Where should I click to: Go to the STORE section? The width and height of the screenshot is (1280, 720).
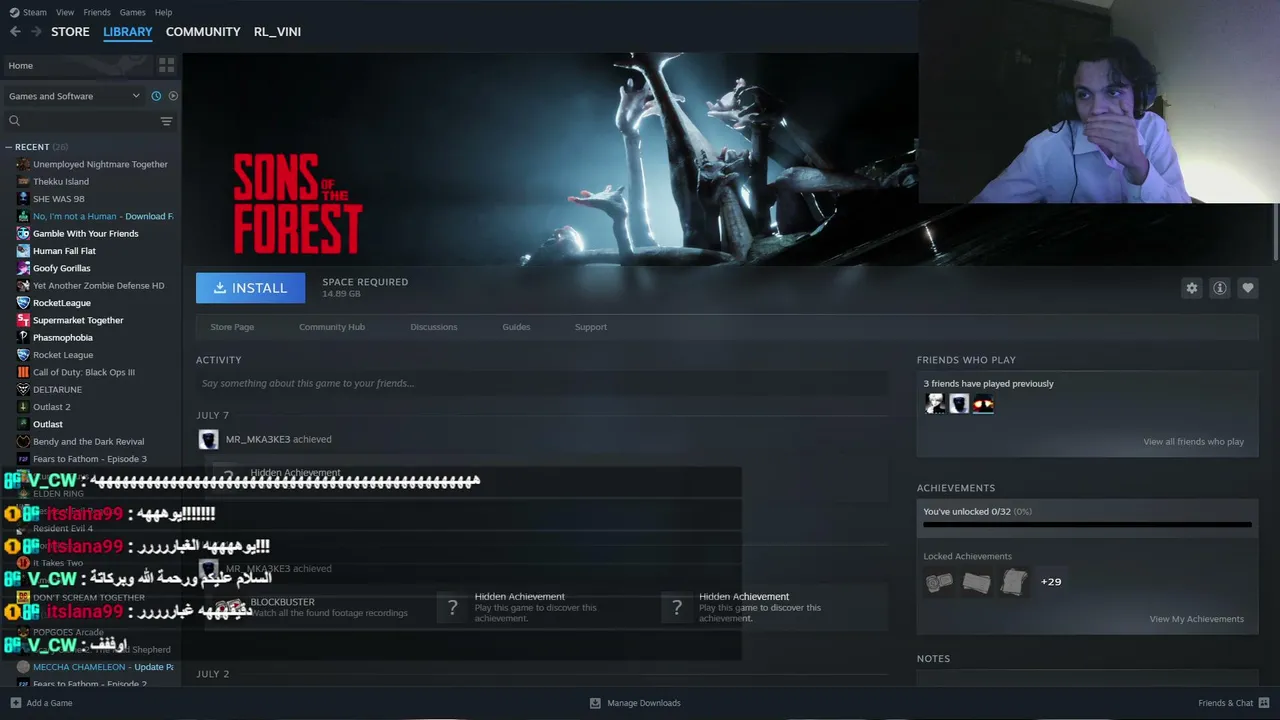(x=70, y=32)
